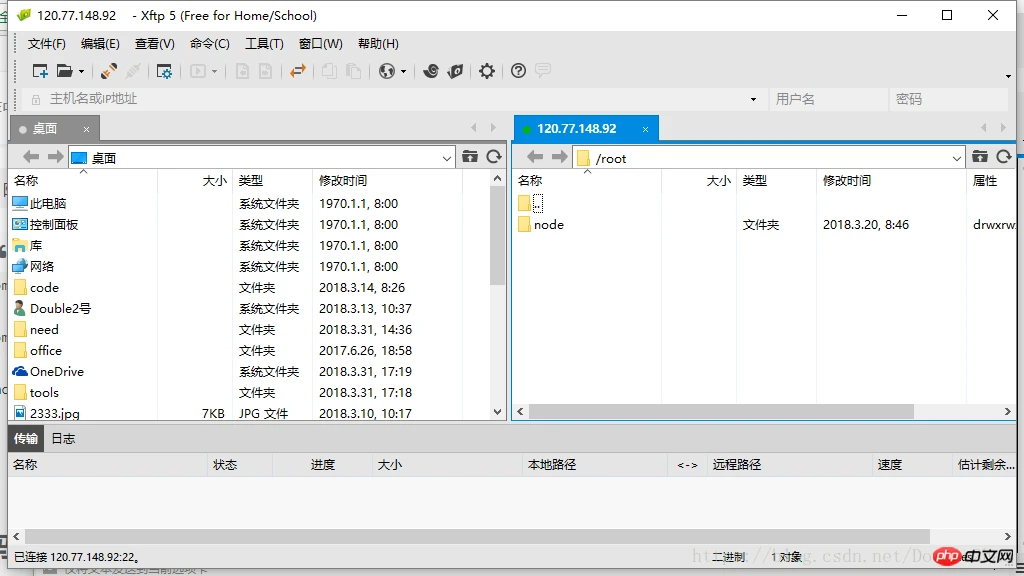Click the local pane new folder icon

(x=470, y=156)
